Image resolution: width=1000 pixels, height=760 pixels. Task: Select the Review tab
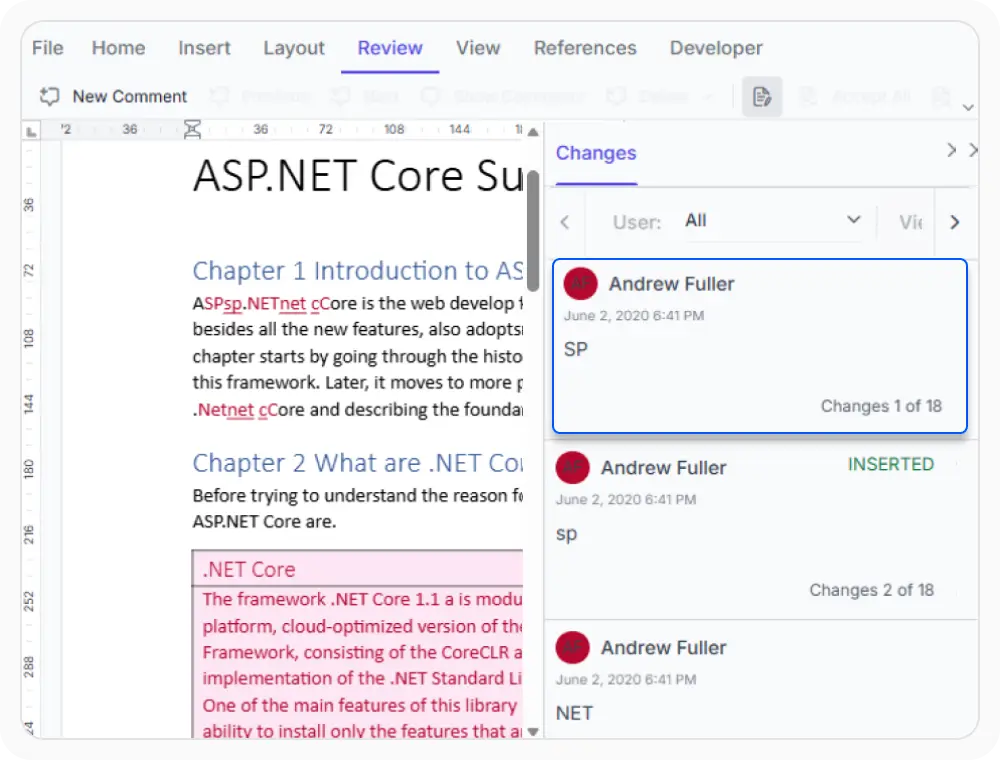tap(390, 48)
